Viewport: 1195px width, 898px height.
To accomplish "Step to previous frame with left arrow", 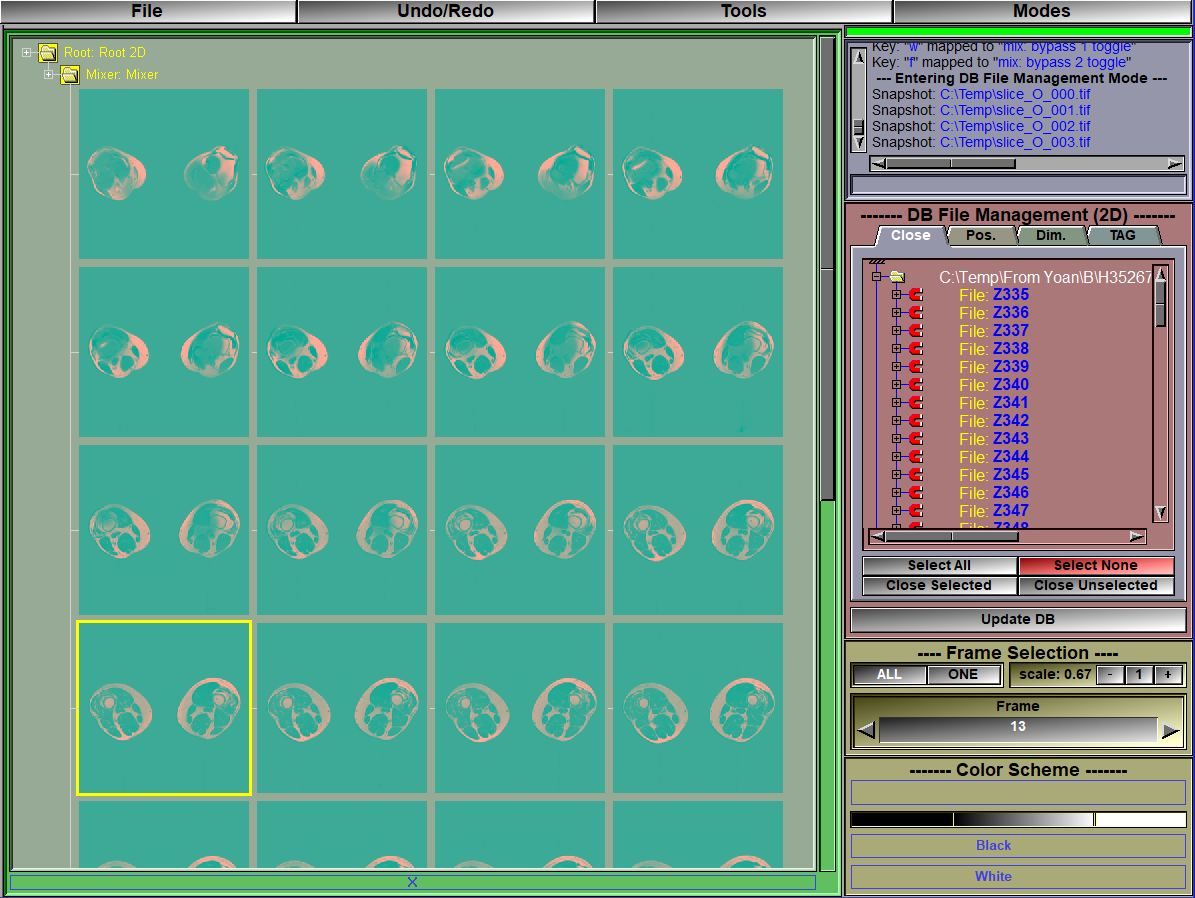I will pyautogui.click(x=866, y=730).
